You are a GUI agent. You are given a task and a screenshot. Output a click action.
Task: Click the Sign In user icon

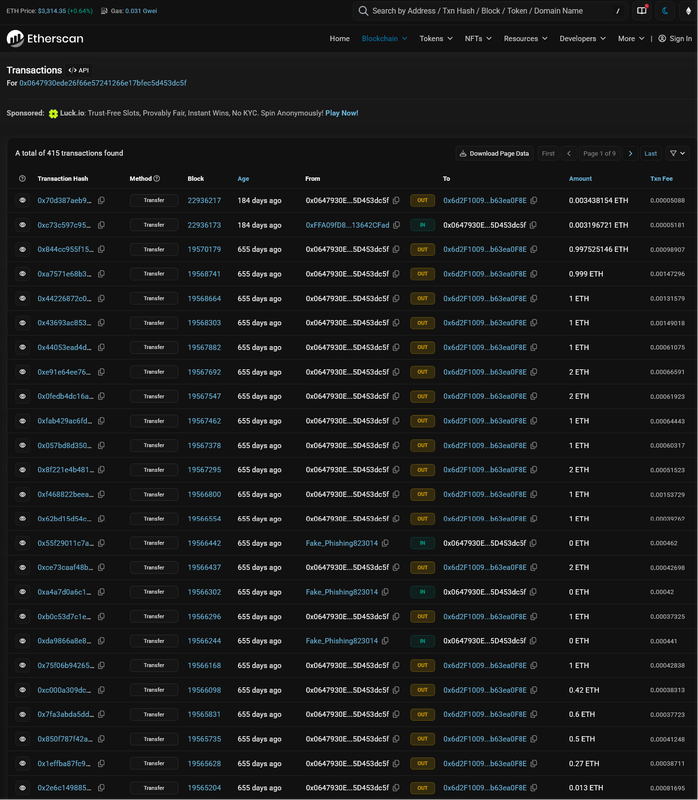click(662, 38)
